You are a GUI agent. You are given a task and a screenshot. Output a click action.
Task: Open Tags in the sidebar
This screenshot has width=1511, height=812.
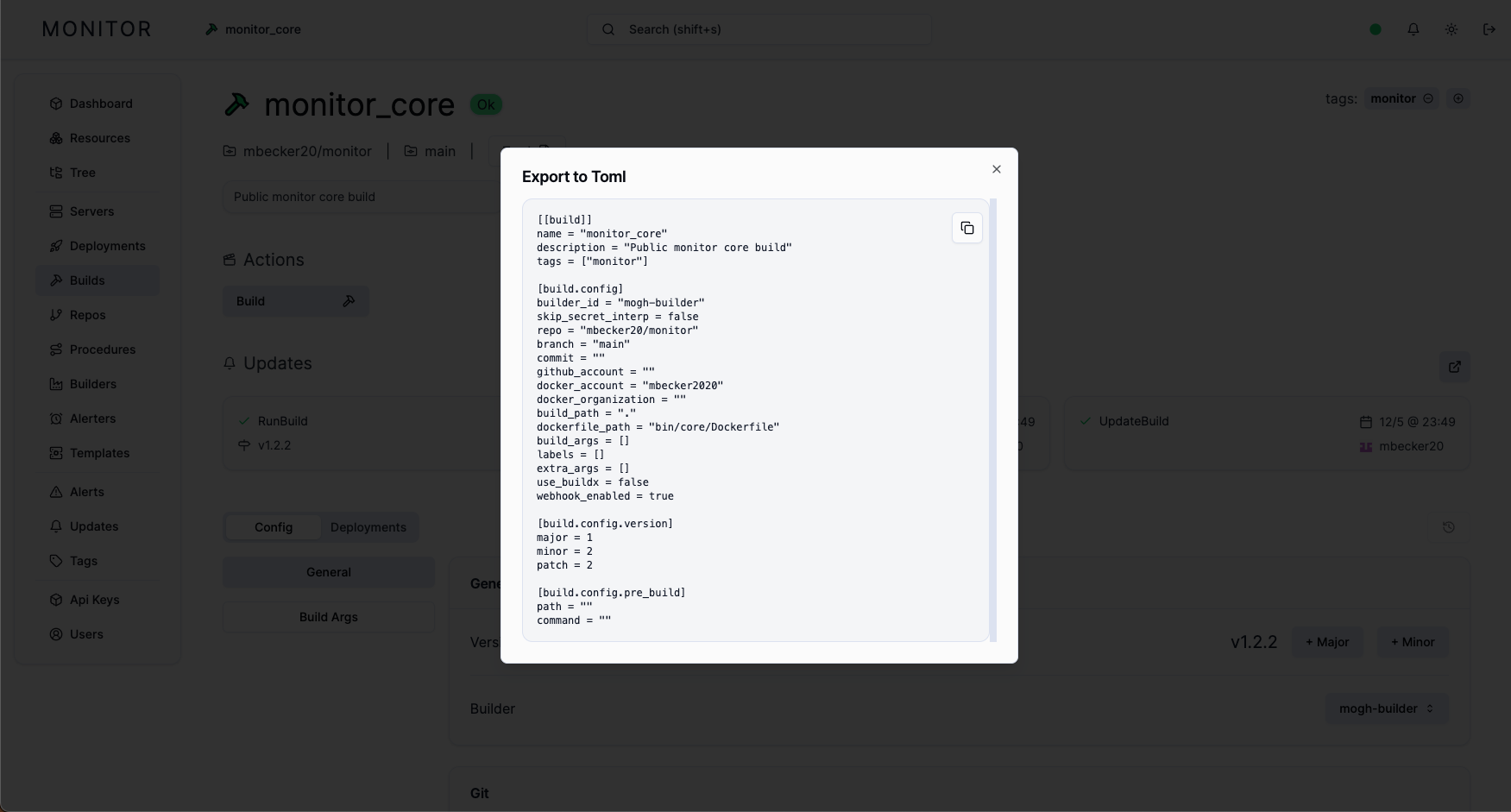[98, 561]
